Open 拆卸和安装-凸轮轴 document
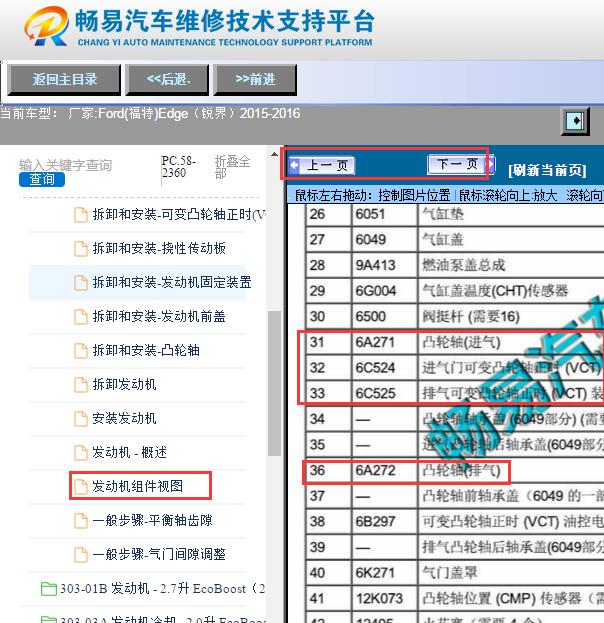The image size is (604, 623). point(146,350)
